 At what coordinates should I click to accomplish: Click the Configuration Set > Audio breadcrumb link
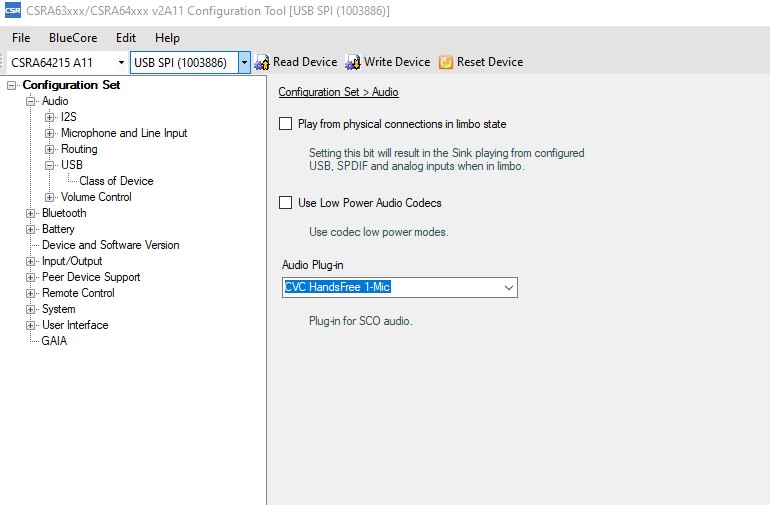pos(338,92)
